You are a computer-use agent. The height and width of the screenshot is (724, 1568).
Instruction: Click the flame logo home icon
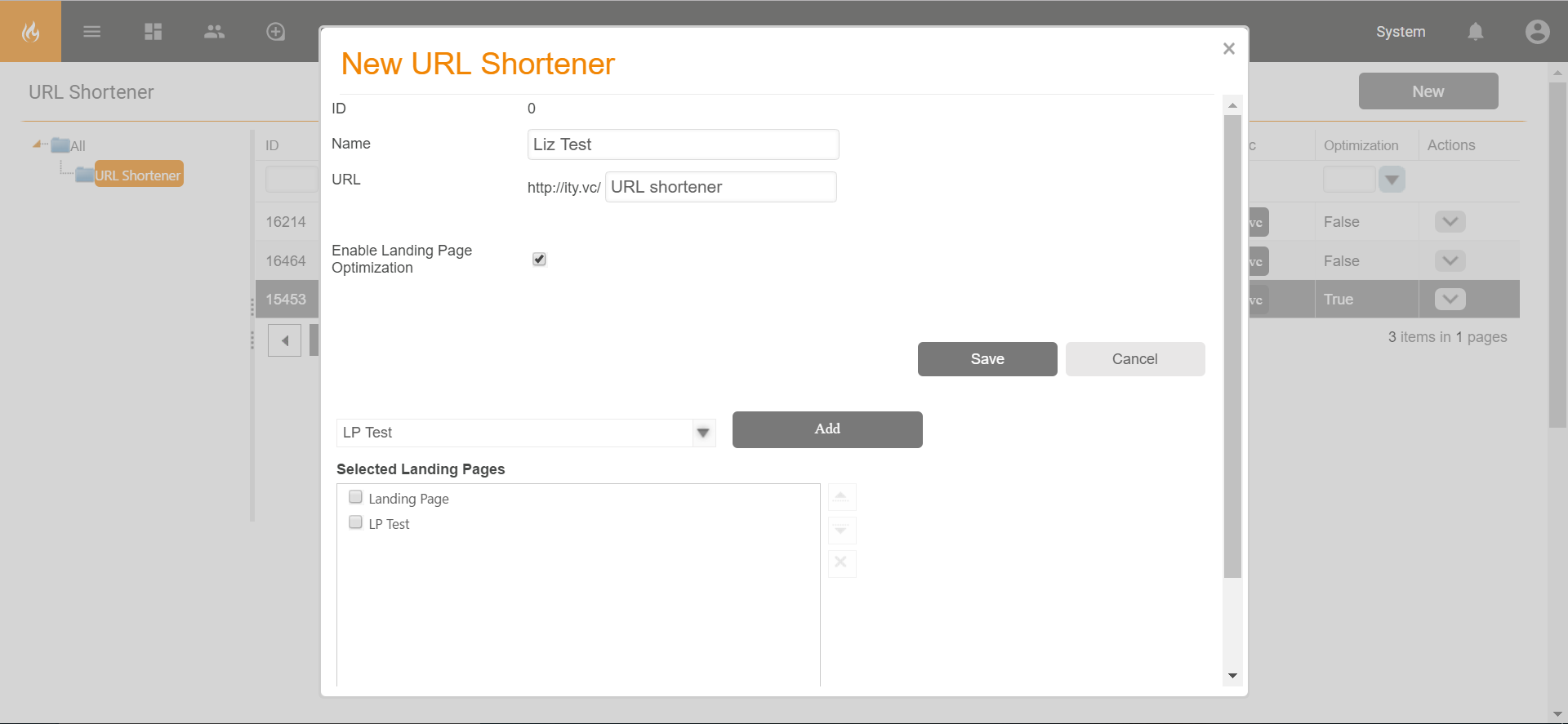[x=30, y=31]
